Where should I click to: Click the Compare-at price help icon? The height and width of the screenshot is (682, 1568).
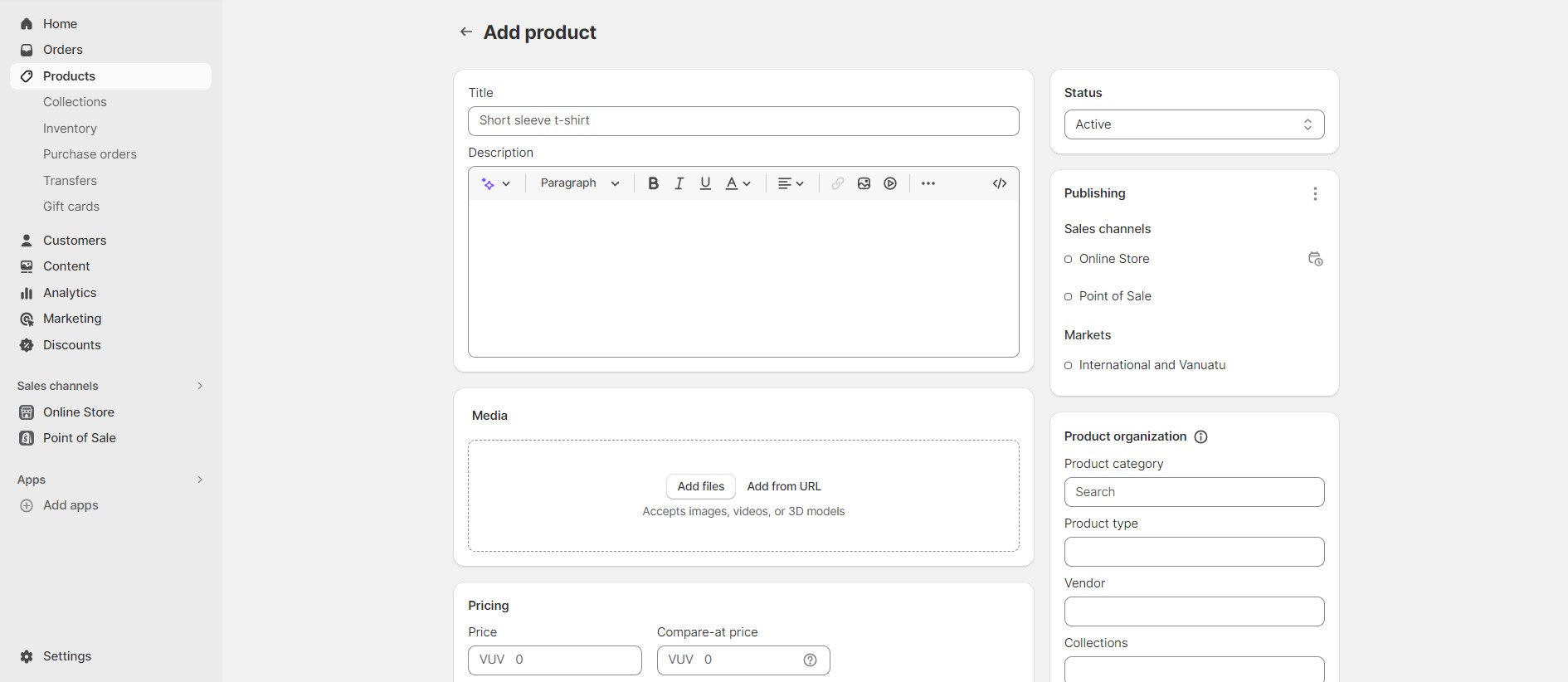tap(810, 660)
